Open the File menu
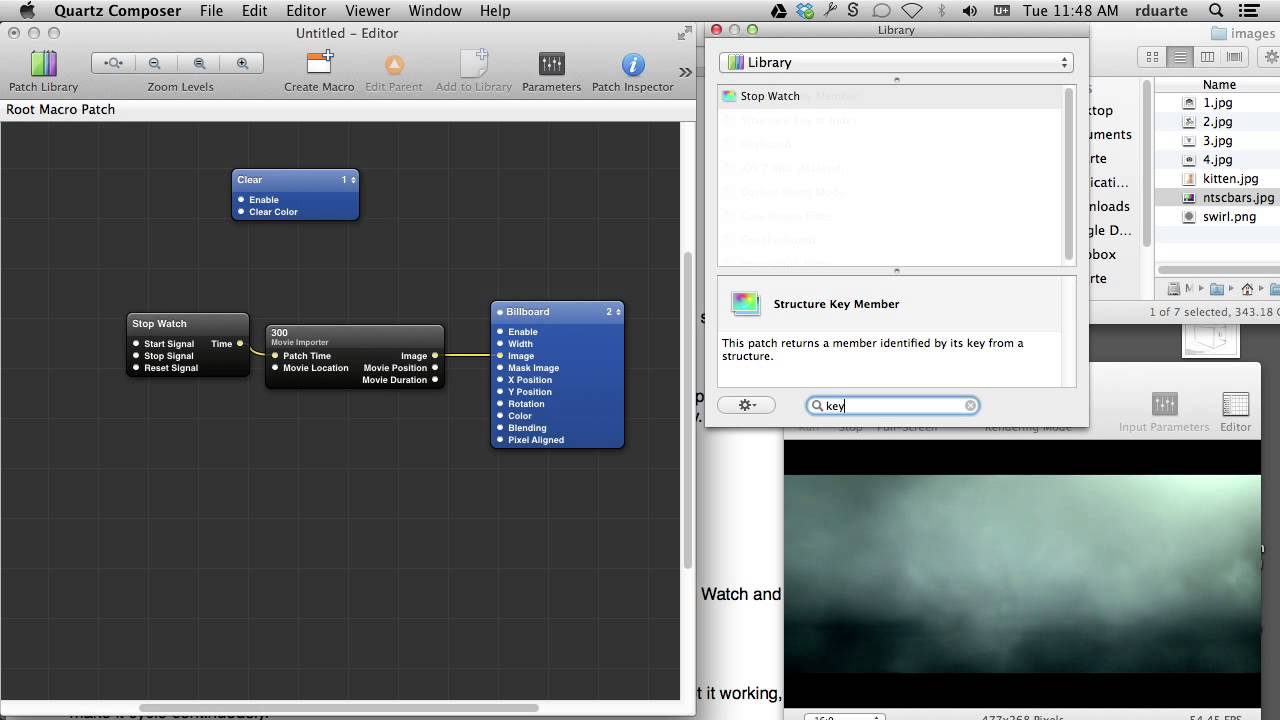 click(x=211, y=11)
